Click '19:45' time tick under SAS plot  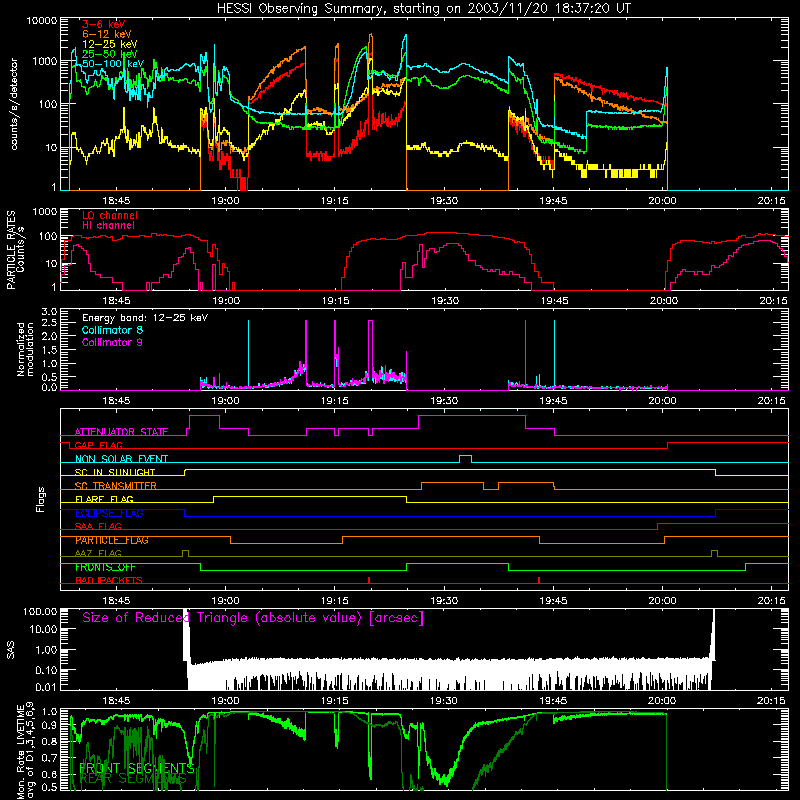click(x=554, y=701)
